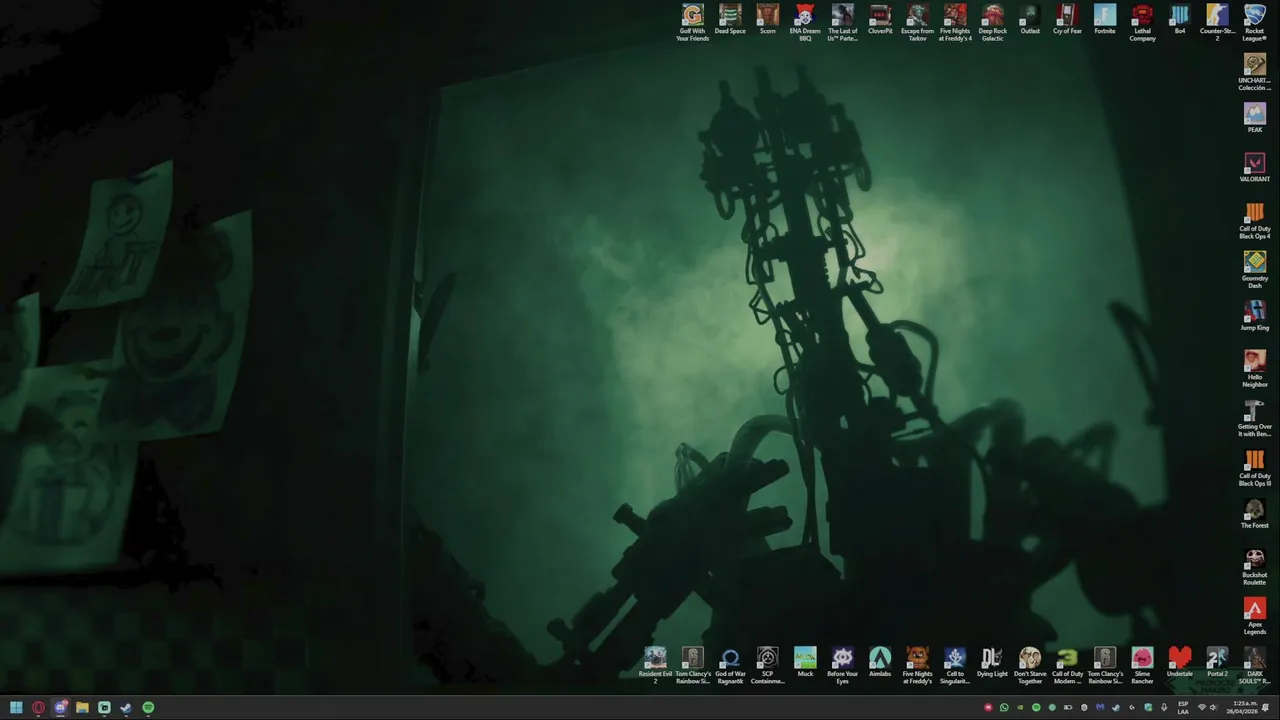Open the volume control in the tray

click(1213, 708)
